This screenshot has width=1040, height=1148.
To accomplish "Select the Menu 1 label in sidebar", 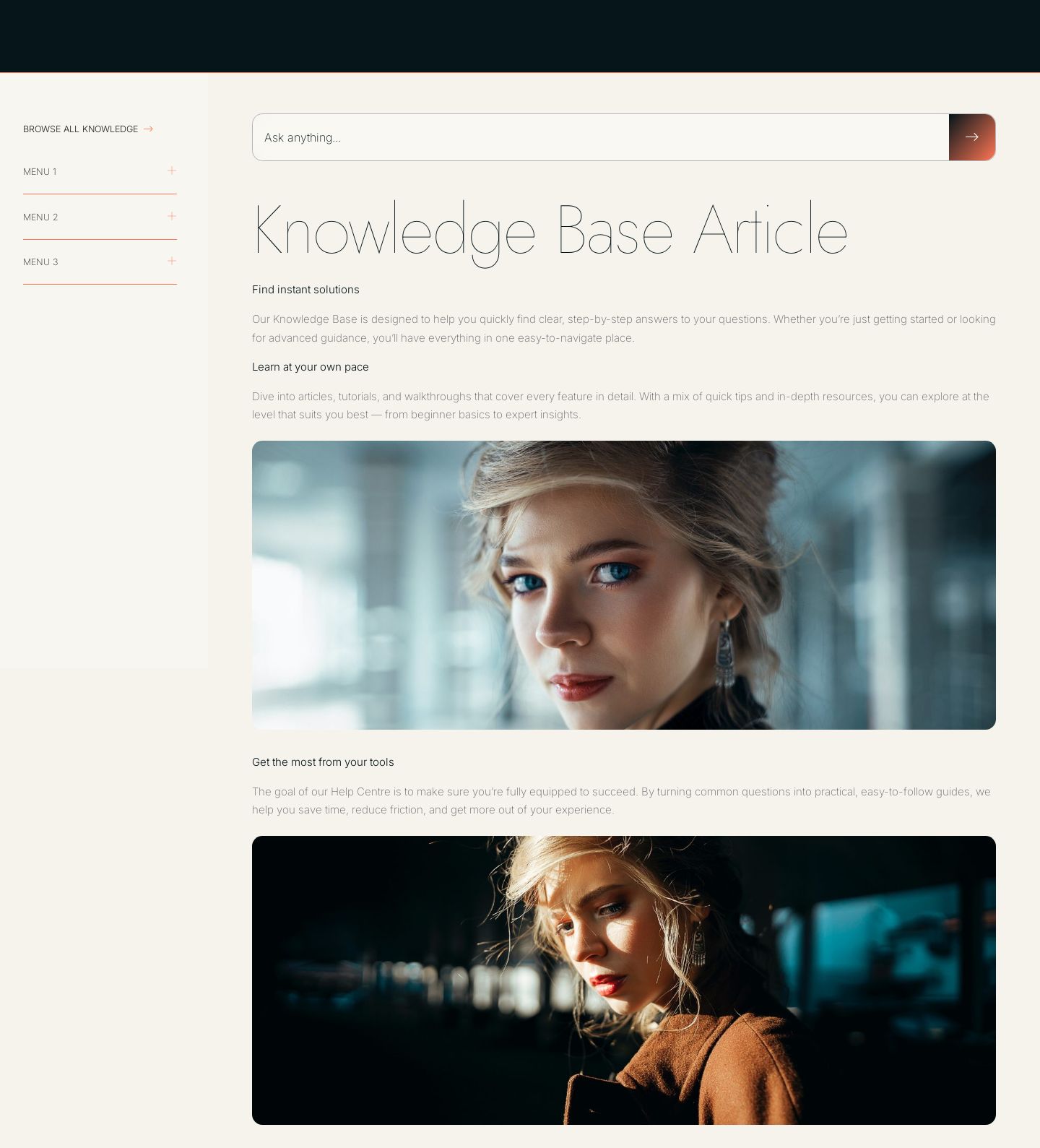I will click(40, 172).
